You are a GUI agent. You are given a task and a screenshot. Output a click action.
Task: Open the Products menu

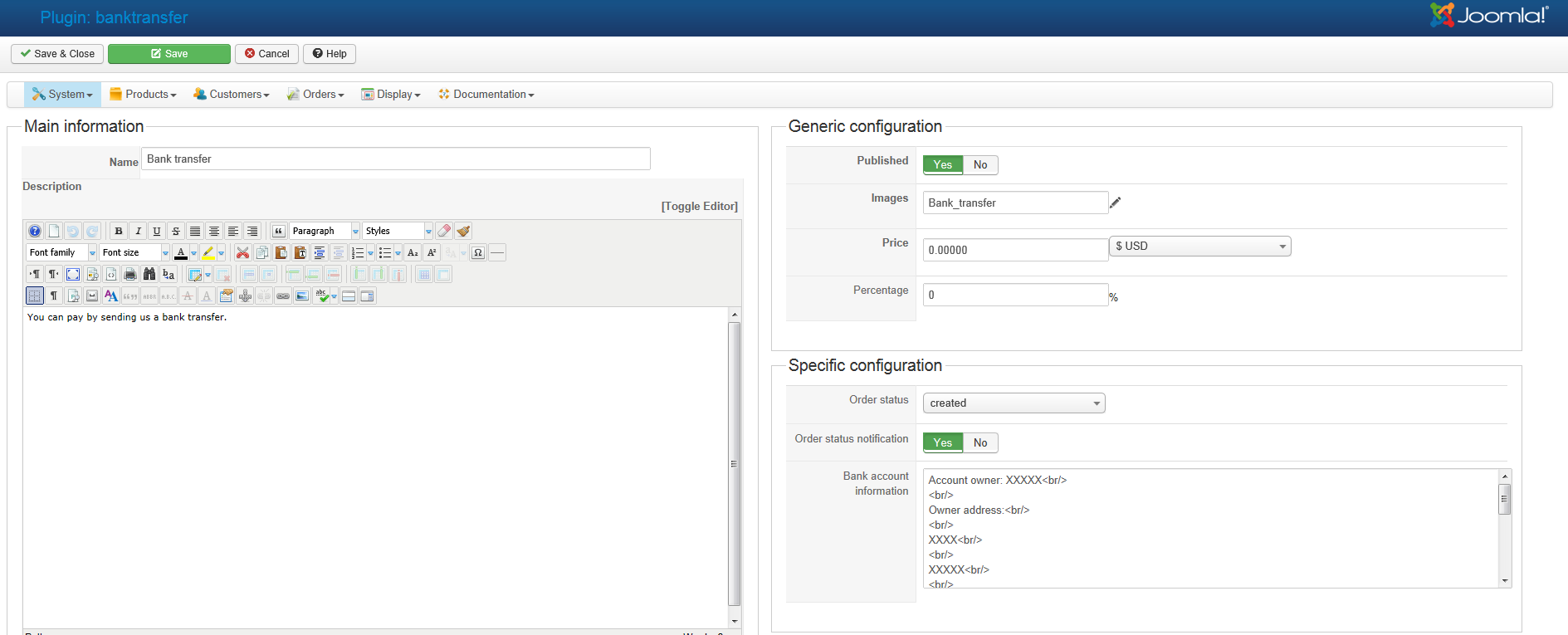coord(143,95)
